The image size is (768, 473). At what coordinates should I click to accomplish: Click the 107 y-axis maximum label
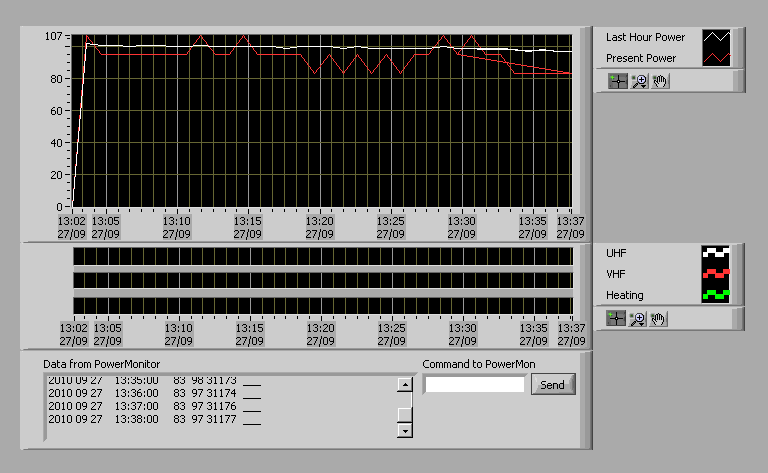point(54,37)
